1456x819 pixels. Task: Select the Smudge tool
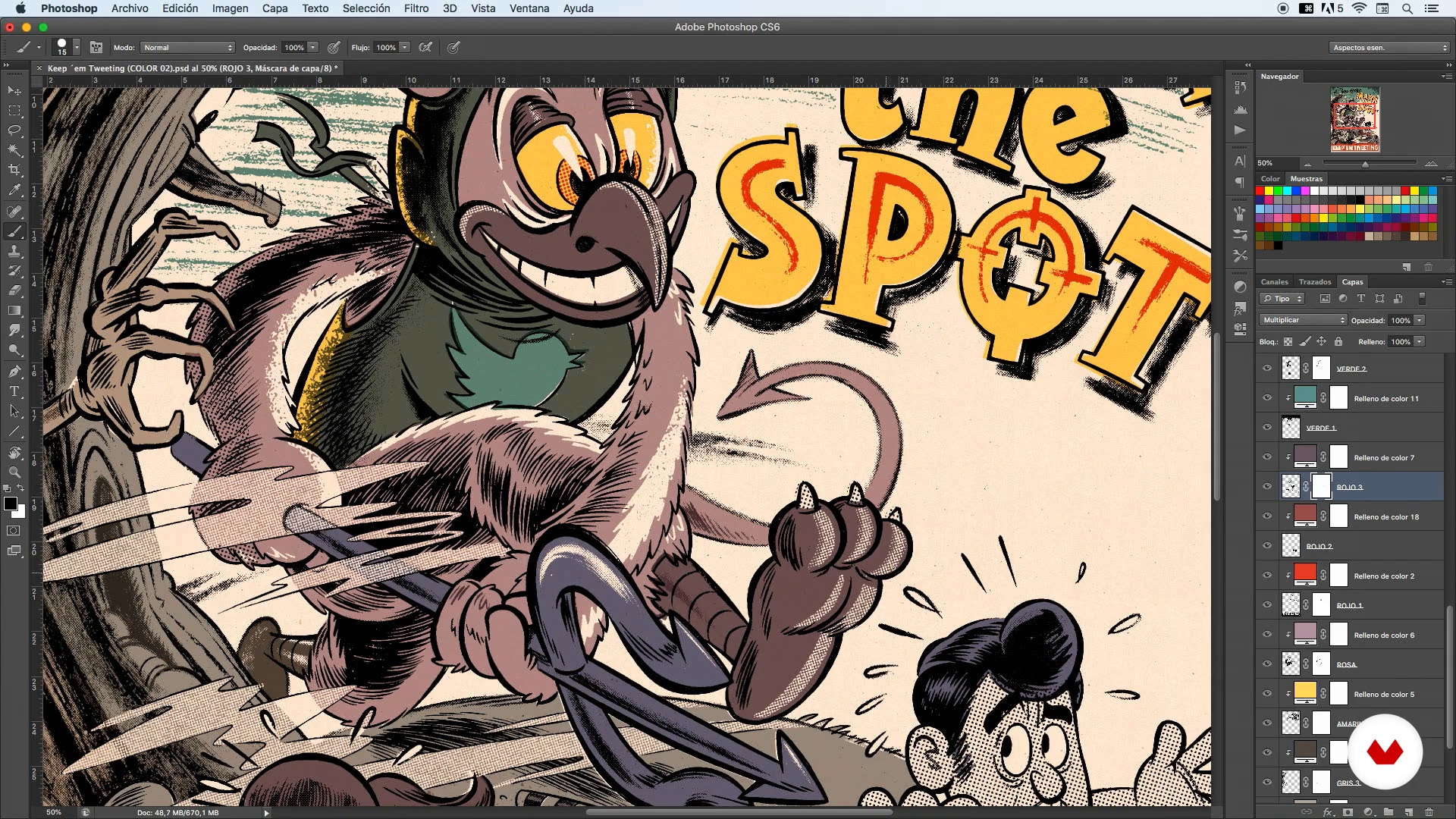click(x=14, y=330)
